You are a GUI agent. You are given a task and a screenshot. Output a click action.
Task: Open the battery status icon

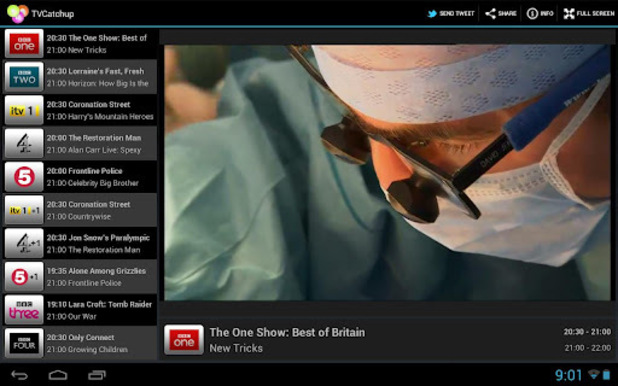(606, 375)
